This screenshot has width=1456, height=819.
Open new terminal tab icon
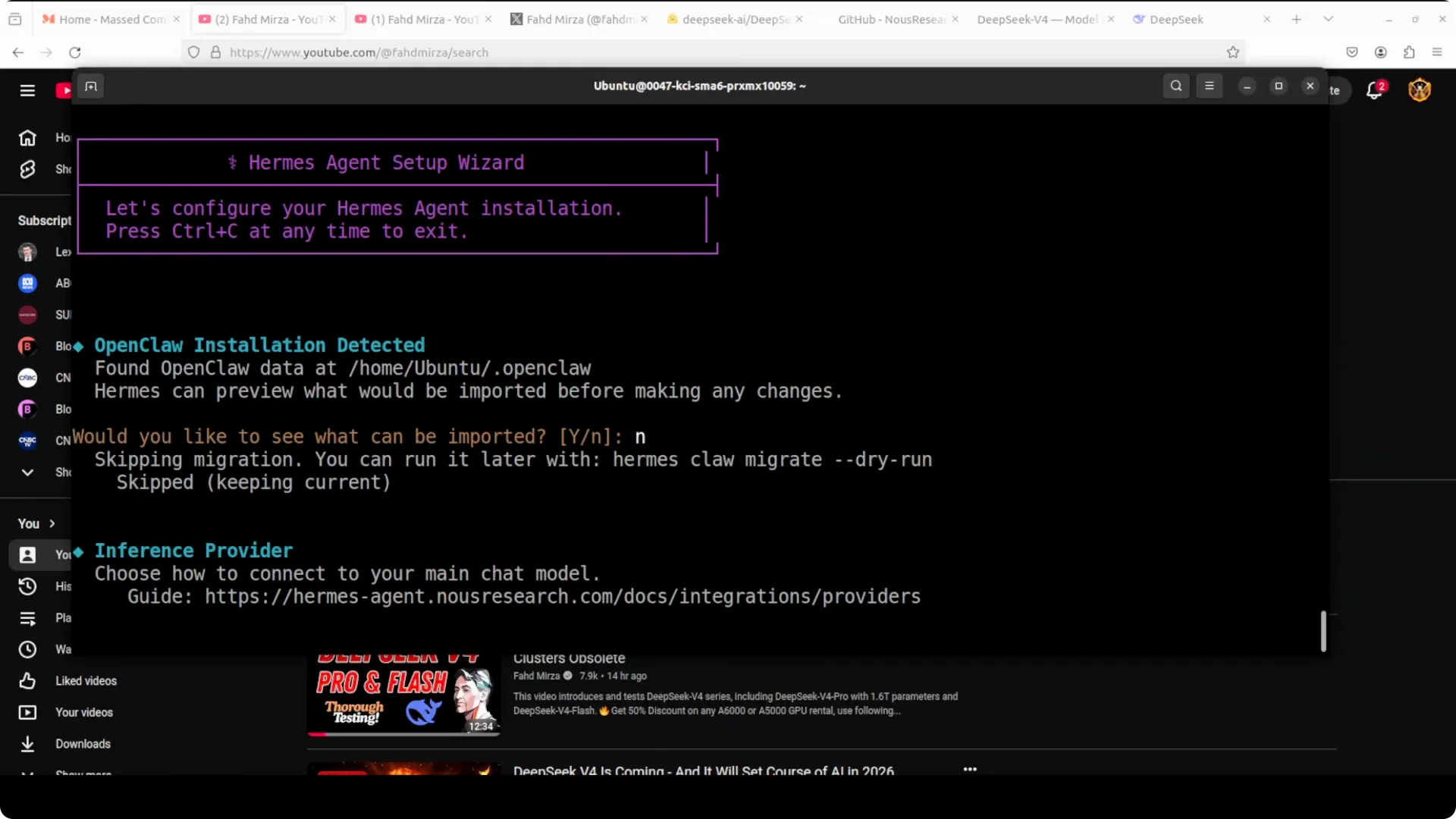[x=91, y=86]
